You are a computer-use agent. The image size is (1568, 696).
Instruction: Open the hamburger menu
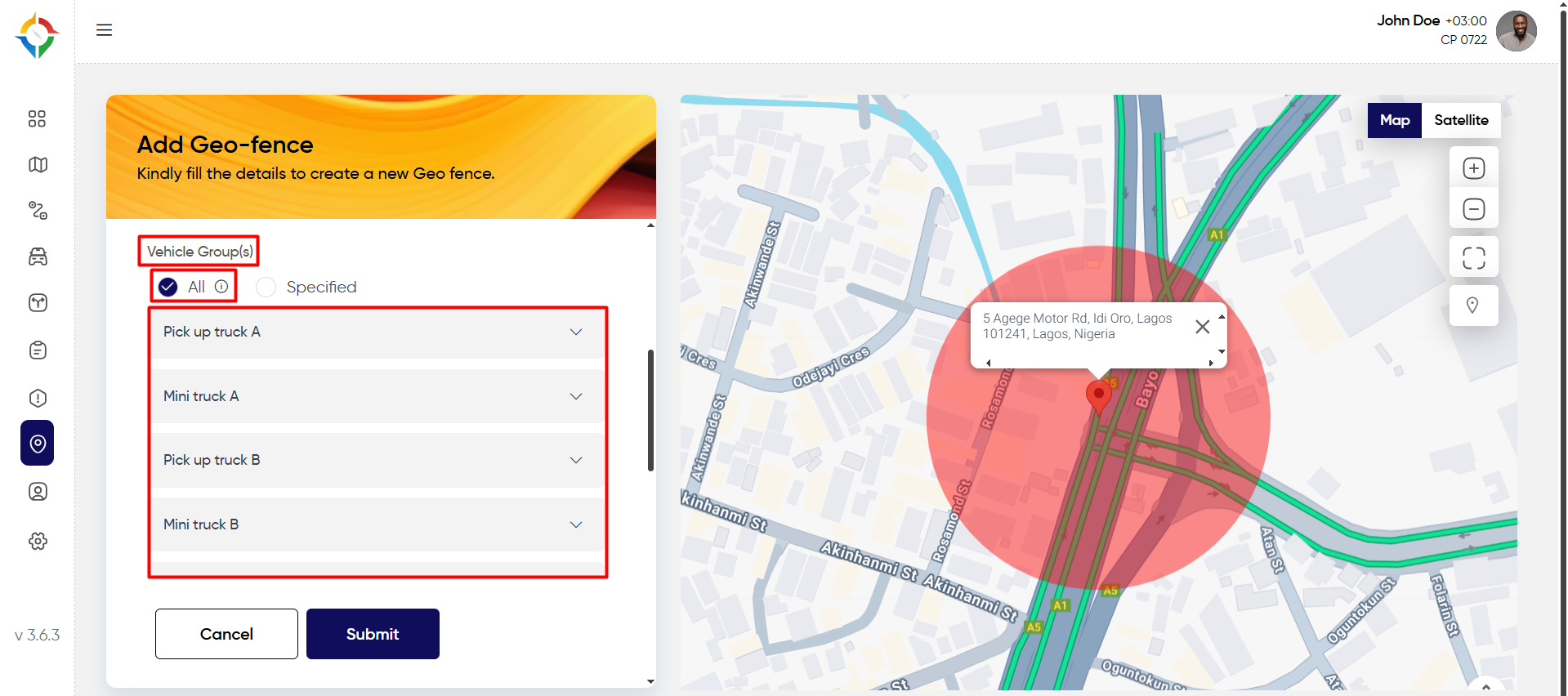coord(104,30)
